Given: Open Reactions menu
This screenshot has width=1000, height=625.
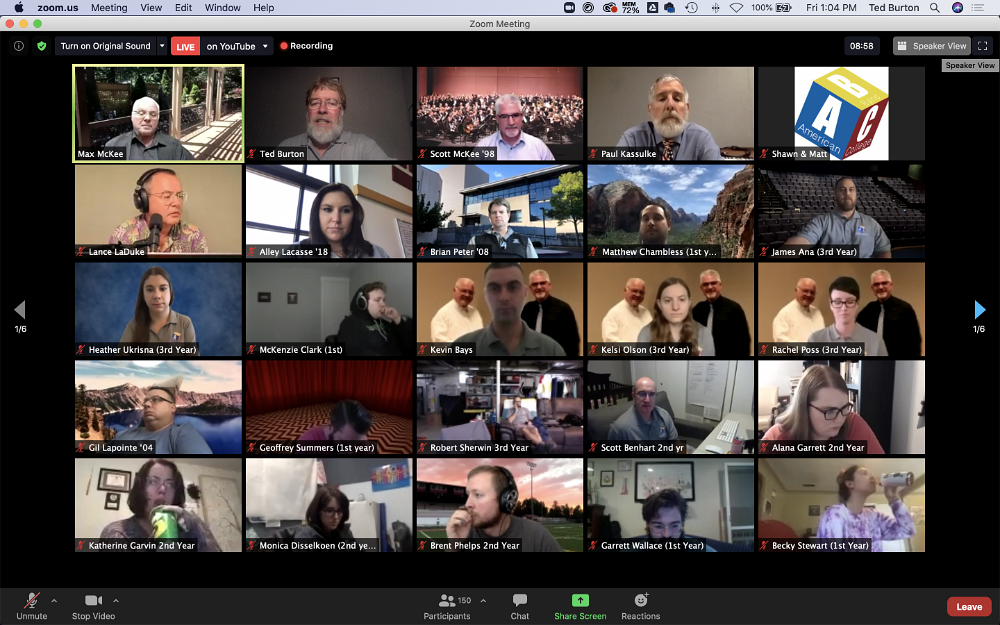Looking at the screenshot, I should pyautogui.click(x=641, y=606).
